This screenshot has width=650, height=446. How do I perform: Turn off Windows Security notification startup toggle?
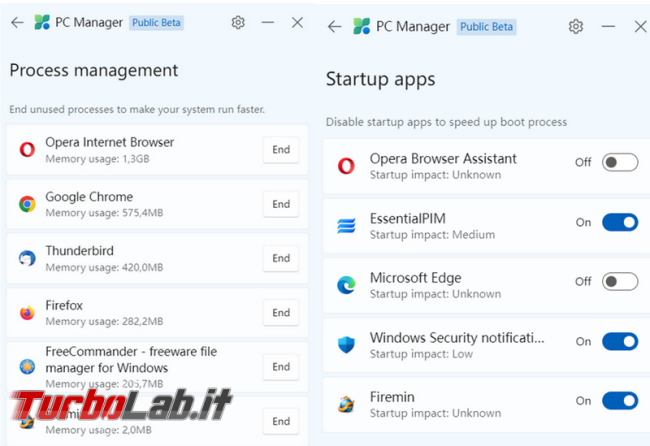620,342
